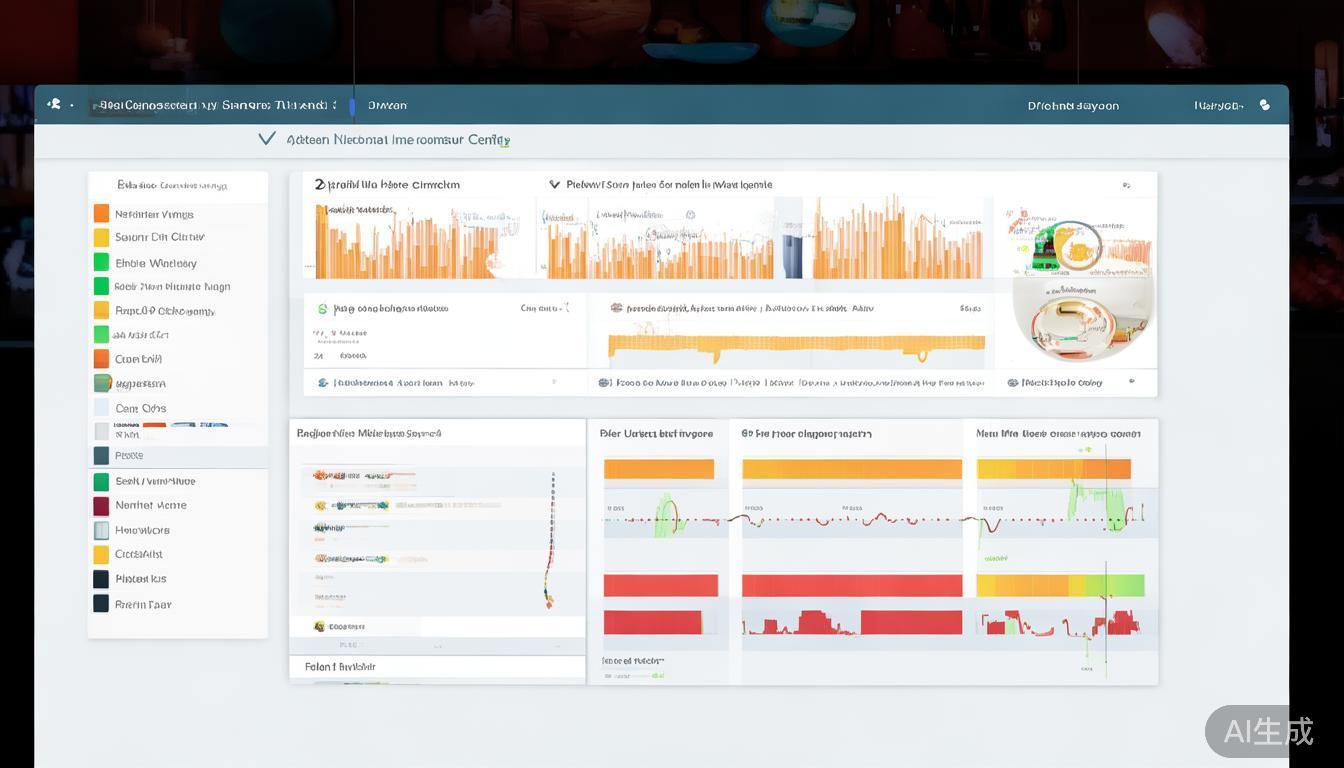Click the icon beside the footer label under the donut chart
The image size is (1344, 768).
[1013, 383]
